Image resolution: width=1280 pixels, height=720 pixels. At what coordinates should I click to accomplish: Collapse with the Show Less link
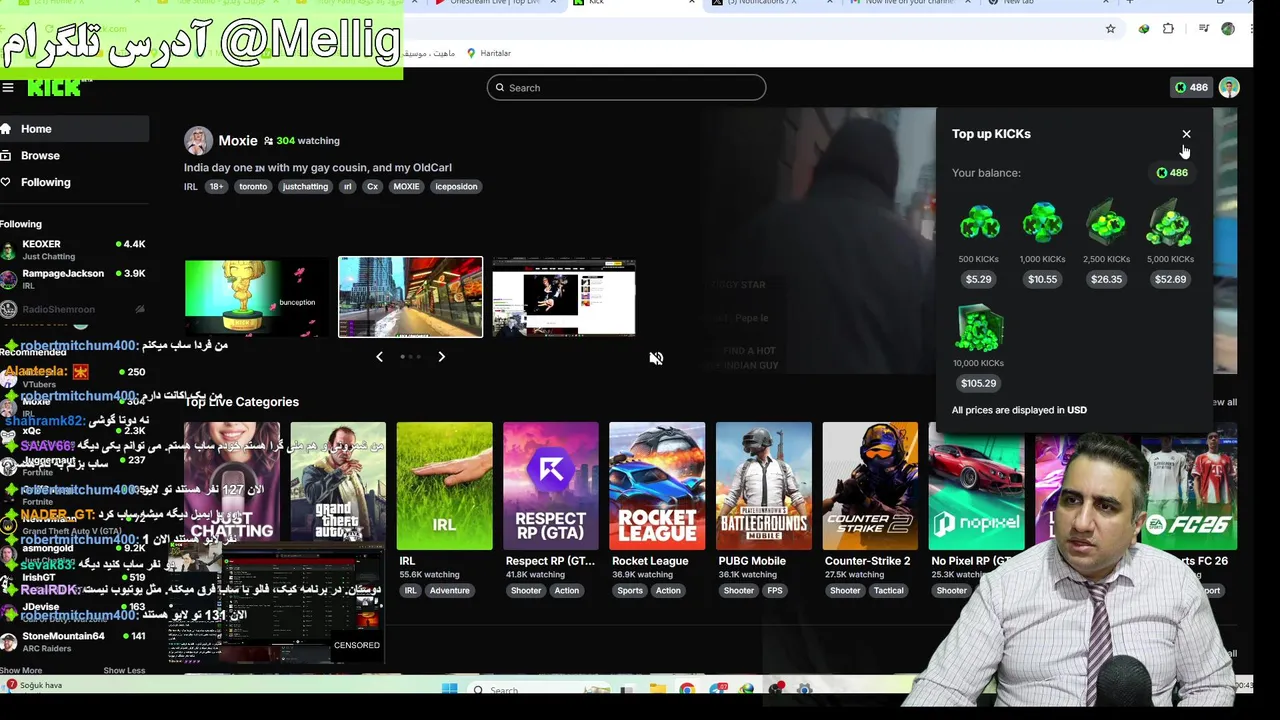coord(124,670)
